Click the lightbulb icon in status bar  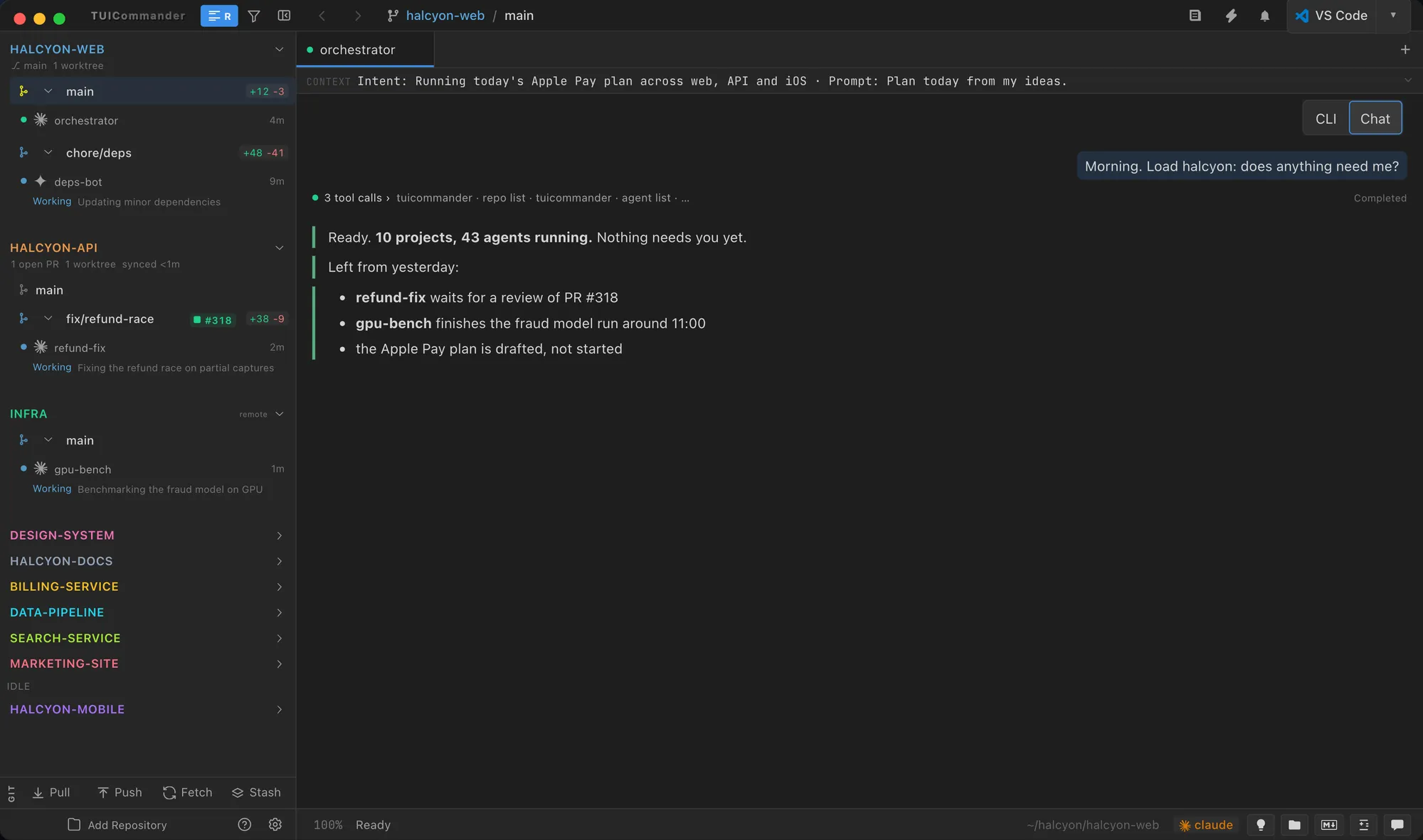[1261, 825]
